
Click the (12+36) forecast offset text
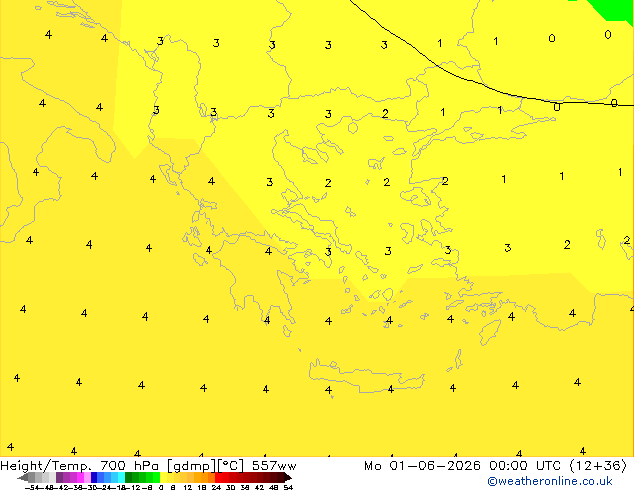[598, 466]
